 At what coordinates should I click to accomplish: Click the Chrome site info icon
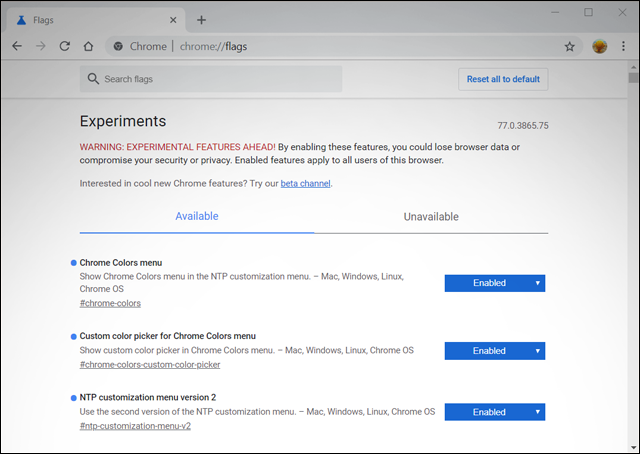click(118, 47)
